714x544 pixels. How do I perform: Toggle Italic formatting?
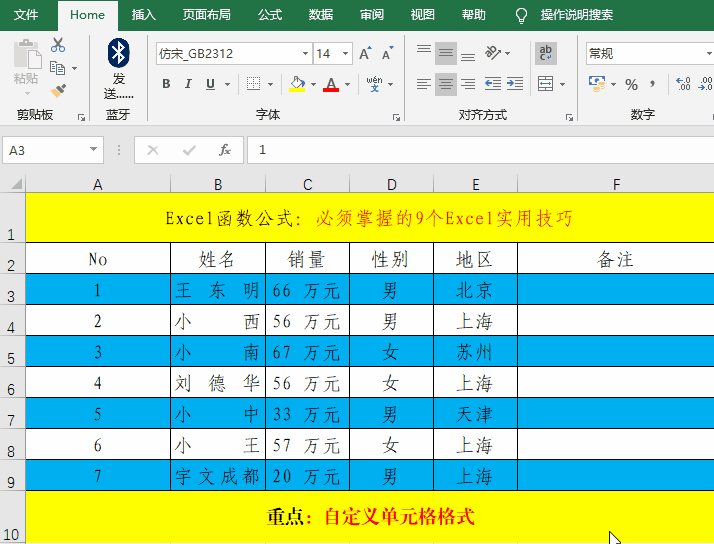189,85
